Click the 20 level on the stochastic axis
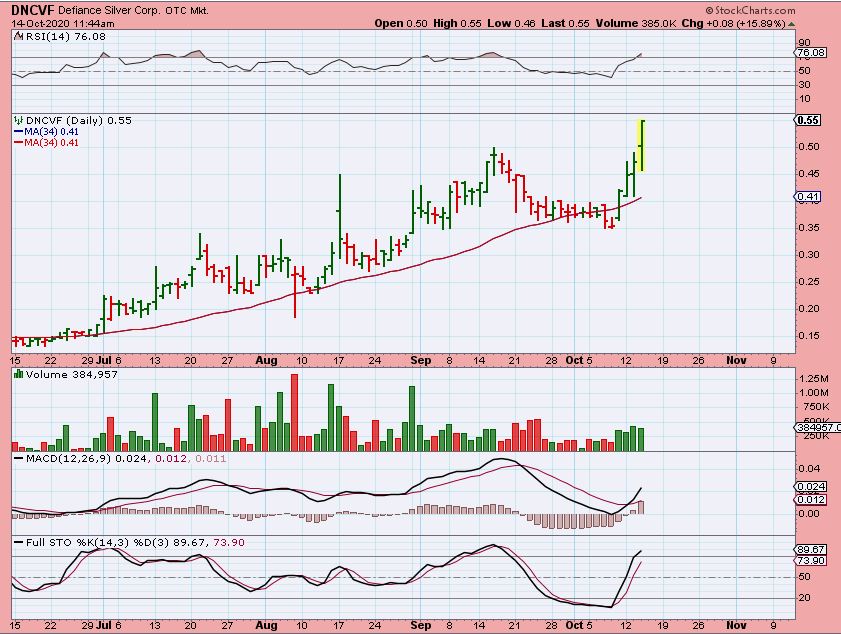 tap(804, 598)
